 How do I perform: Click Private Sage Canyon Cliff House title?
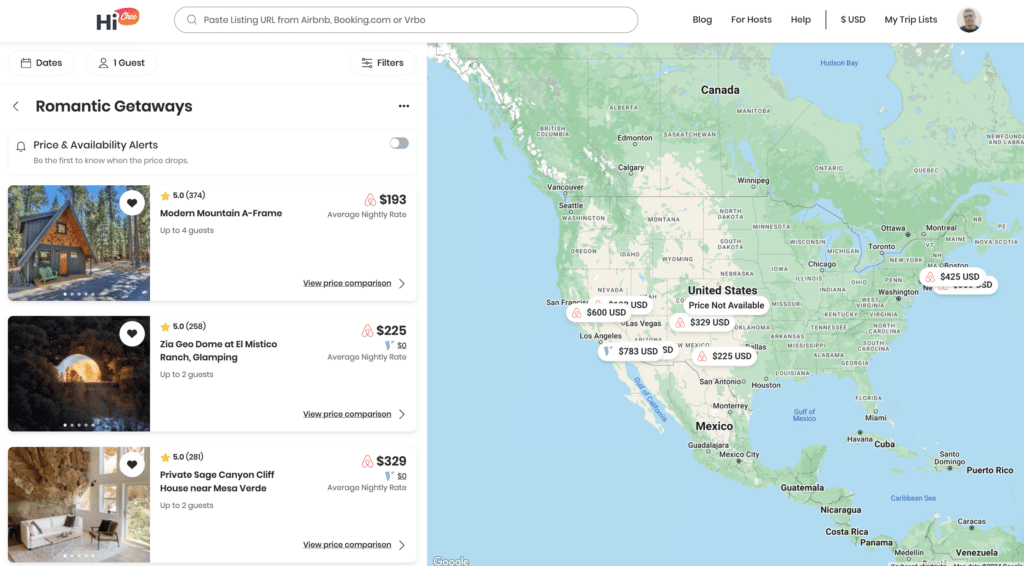tap(217, 481)
